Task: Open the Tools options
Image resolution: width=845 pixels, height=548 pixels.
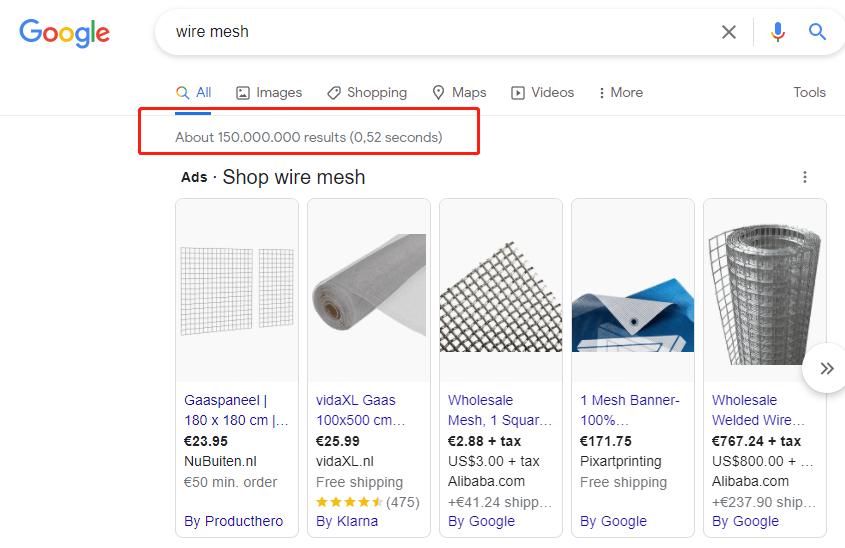Action: pyautogui.click(x=809, y=93)
